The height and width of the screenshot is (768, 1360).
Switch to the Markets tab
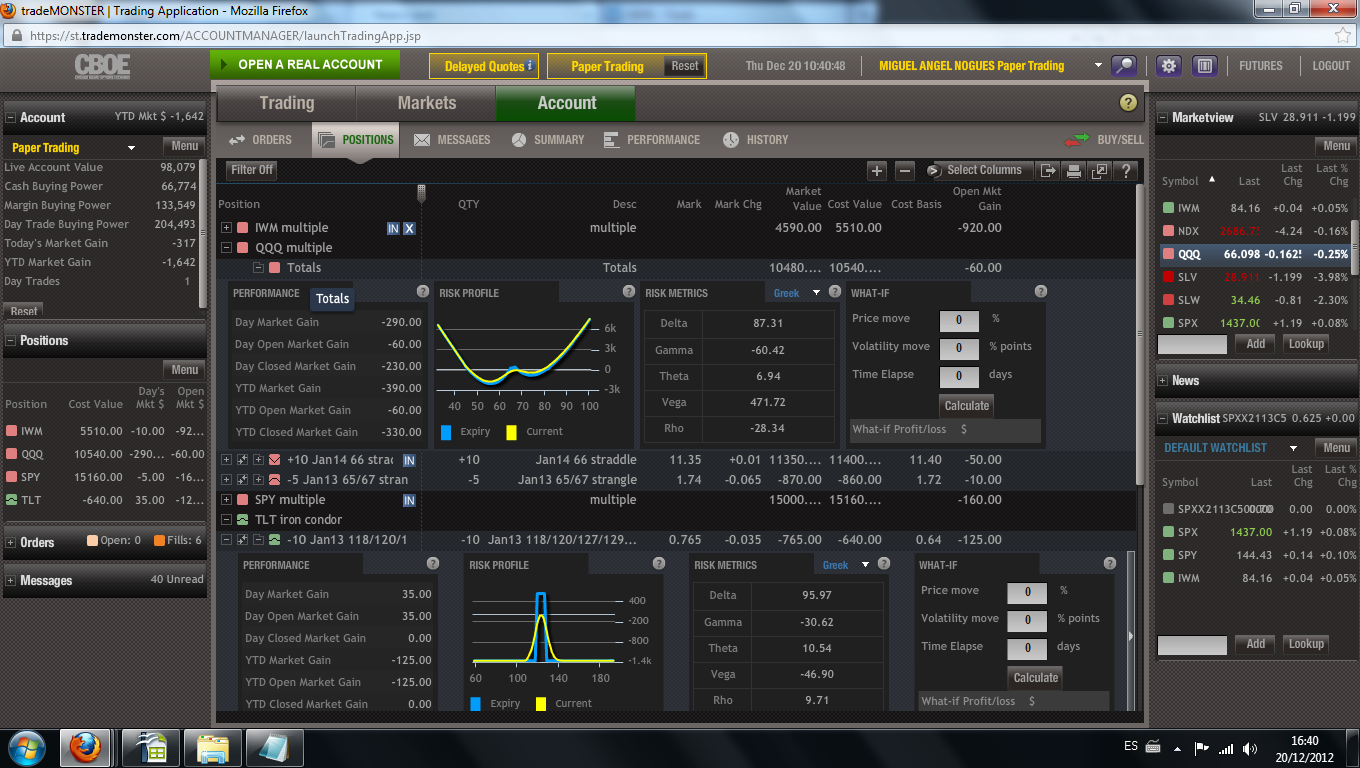pos(426,103)
